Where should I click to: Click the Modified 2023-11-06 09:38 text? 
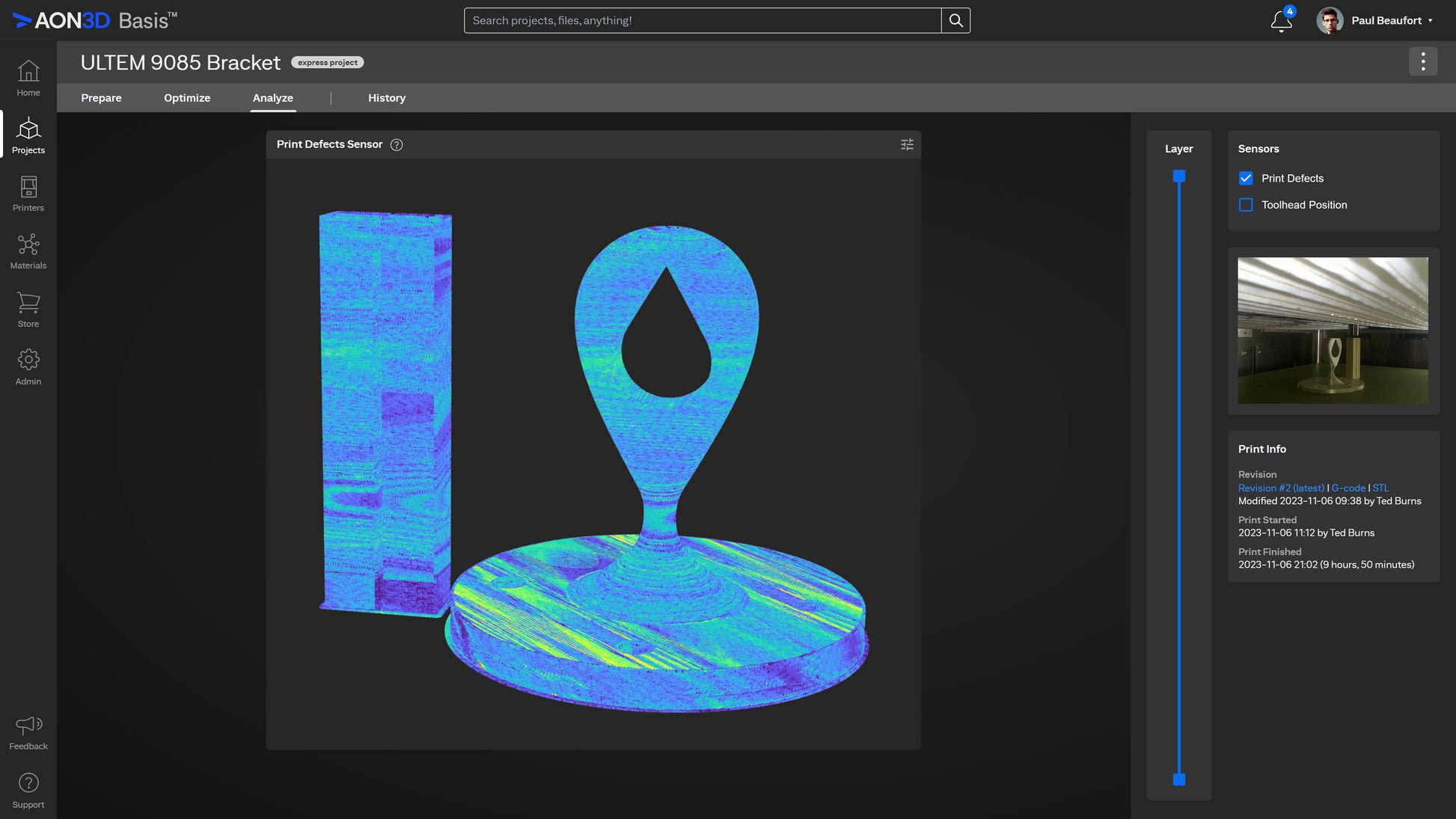1300,501
